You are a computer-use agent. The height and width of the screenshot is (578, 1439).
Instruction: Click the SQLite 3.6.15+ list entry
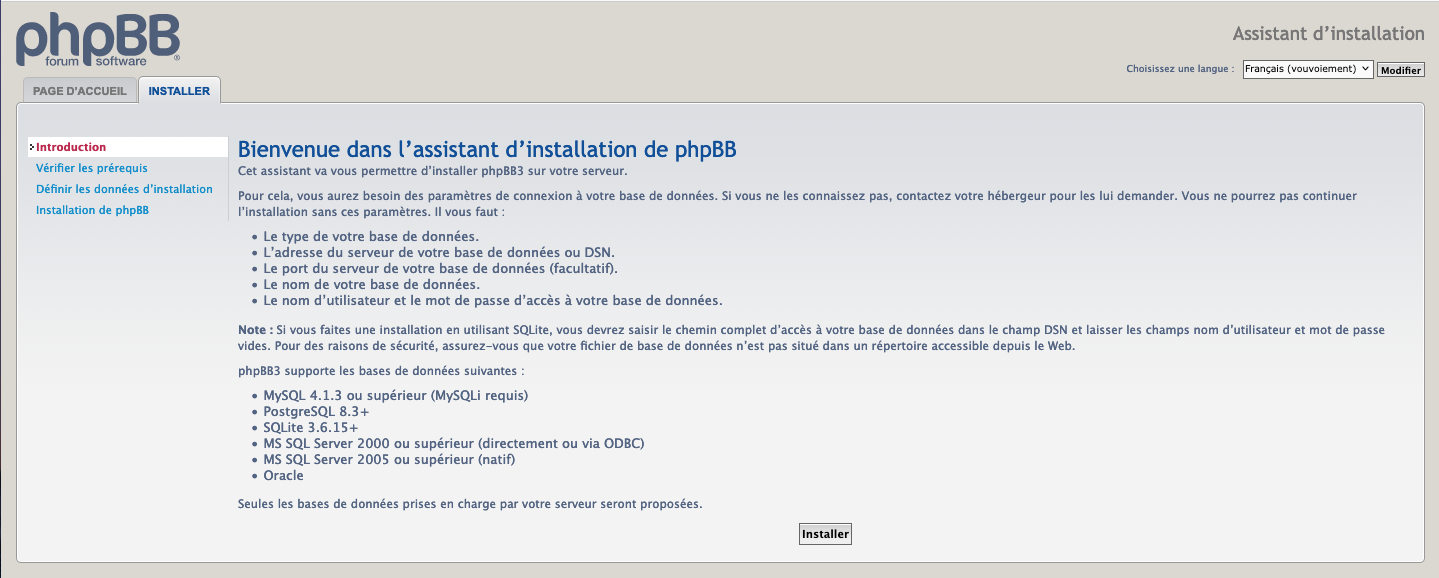point(310,427)
